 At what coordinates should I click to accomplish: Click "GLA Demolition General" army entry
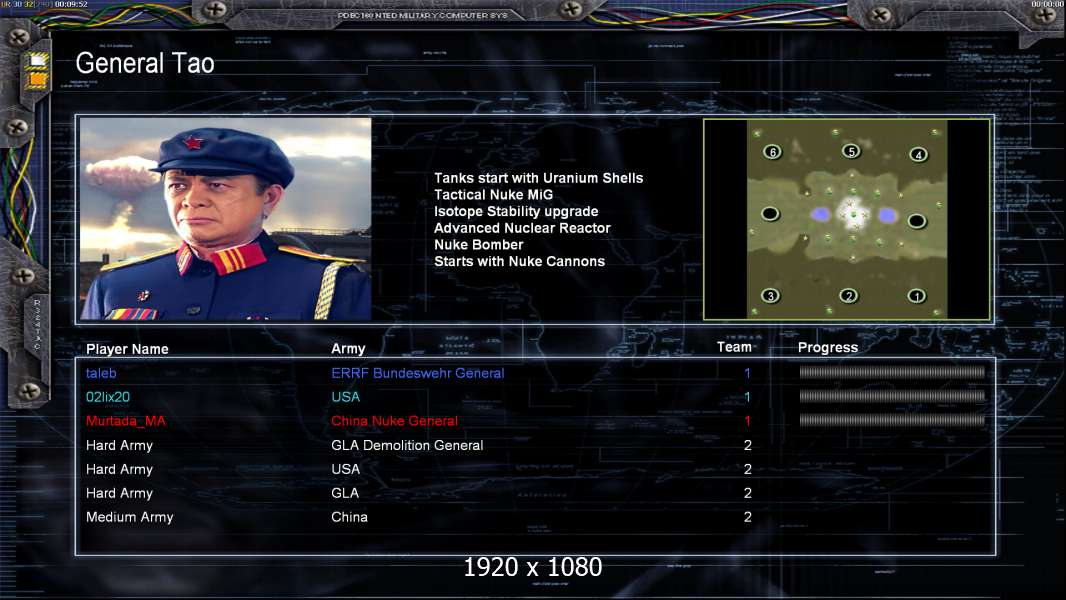pos(407,446)
